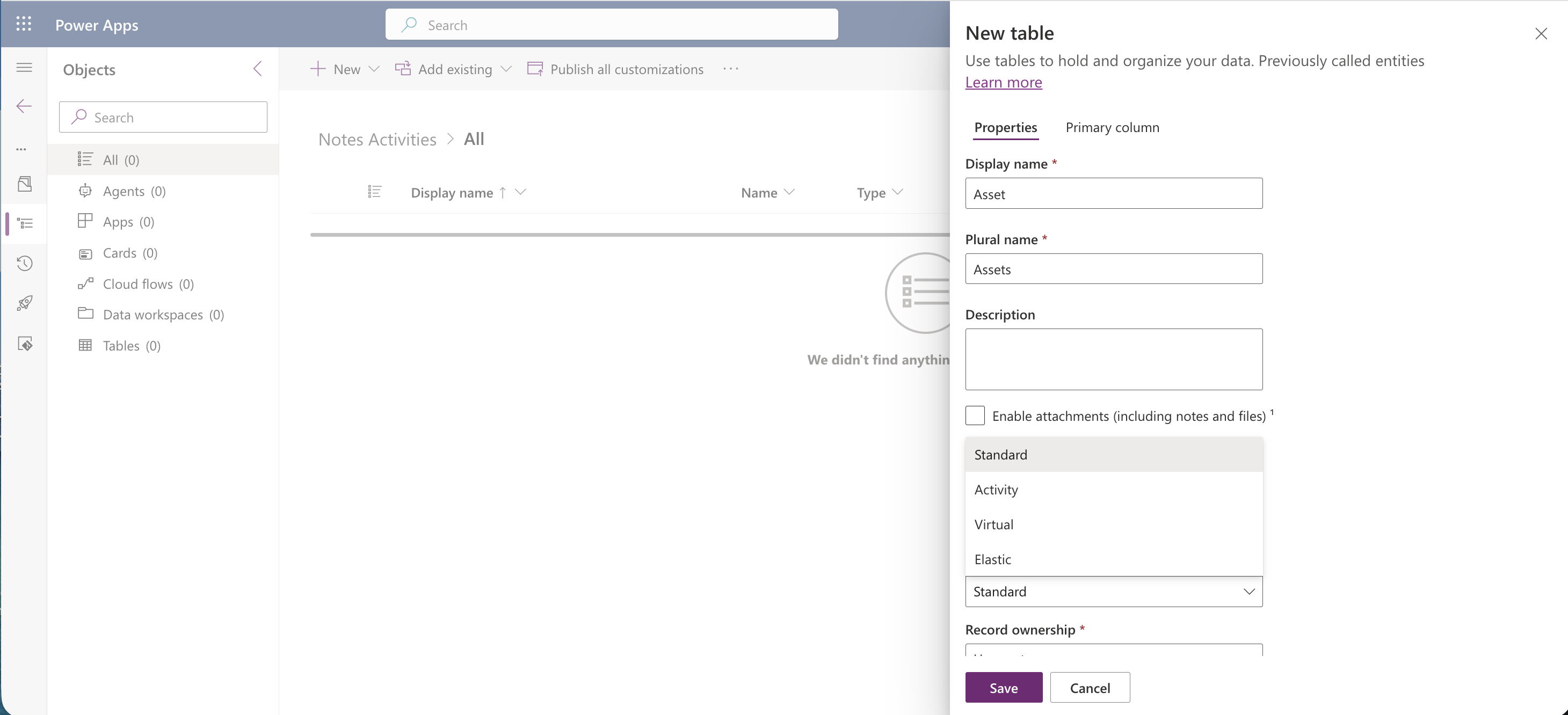Image resolution: width=1568 pixels, height=715 pixels.
Task: Click the list view icon in table header
Action: point(375,192)
